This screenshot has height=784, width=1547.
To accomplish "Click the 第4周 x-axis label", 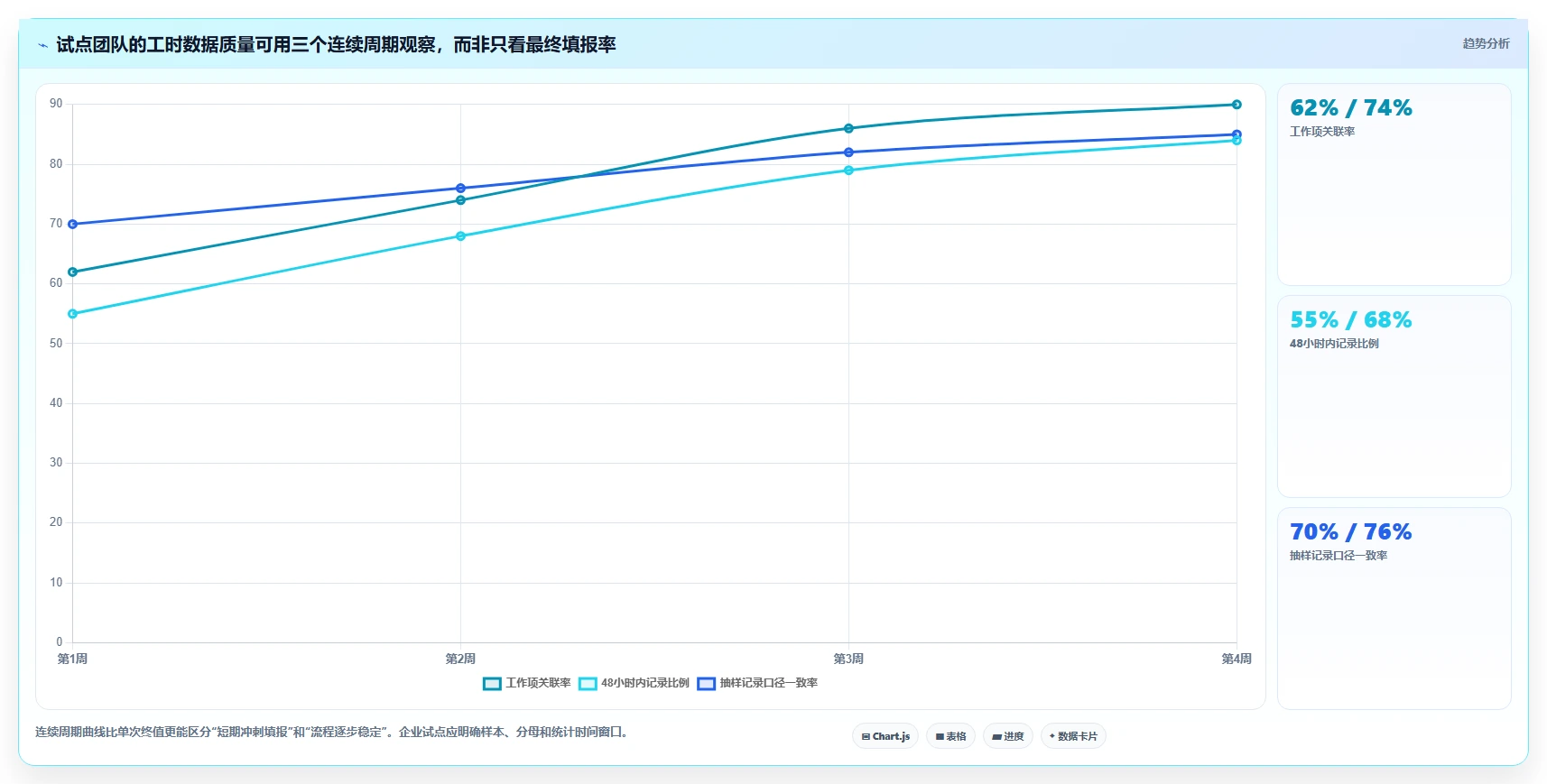I will [x=1237, y=659].
